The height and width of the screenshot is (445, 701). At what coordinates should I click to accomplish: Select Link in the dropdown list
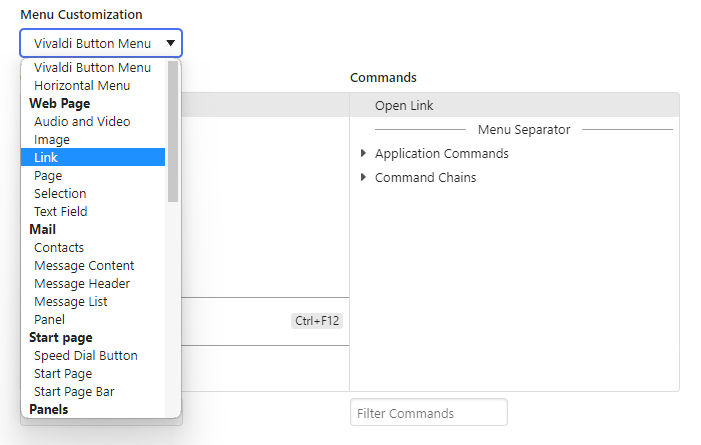tap(93, 157)
